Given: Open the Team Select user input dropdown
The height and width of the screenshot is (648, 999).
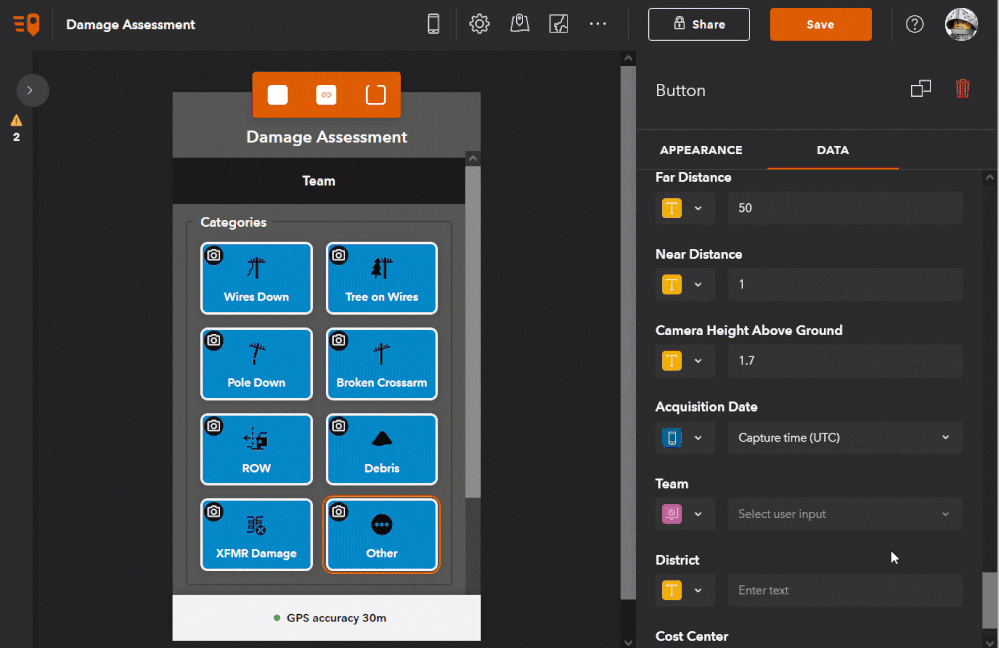Looking at the screenshot, I should [845, 514].
